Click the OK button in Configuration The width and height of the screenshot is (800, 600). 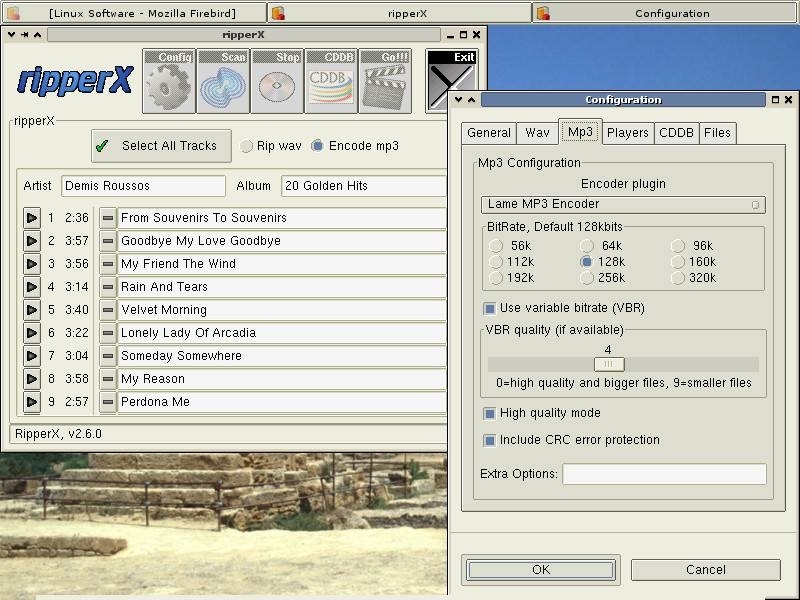[541, 570]
